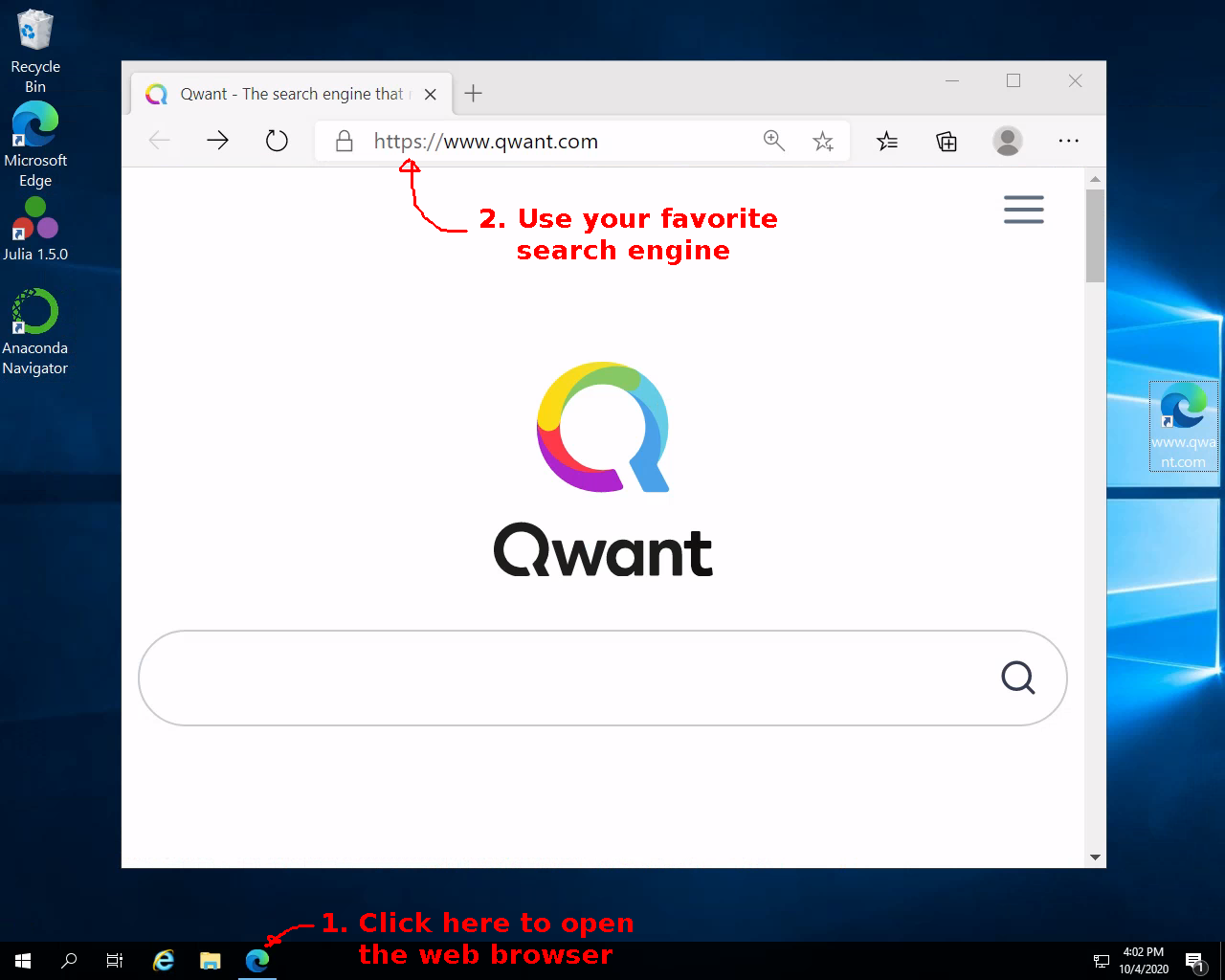Screen dimensions: 1225x980
Task: Select the Recycle Bin desktop icon
Action: point(35,52)
